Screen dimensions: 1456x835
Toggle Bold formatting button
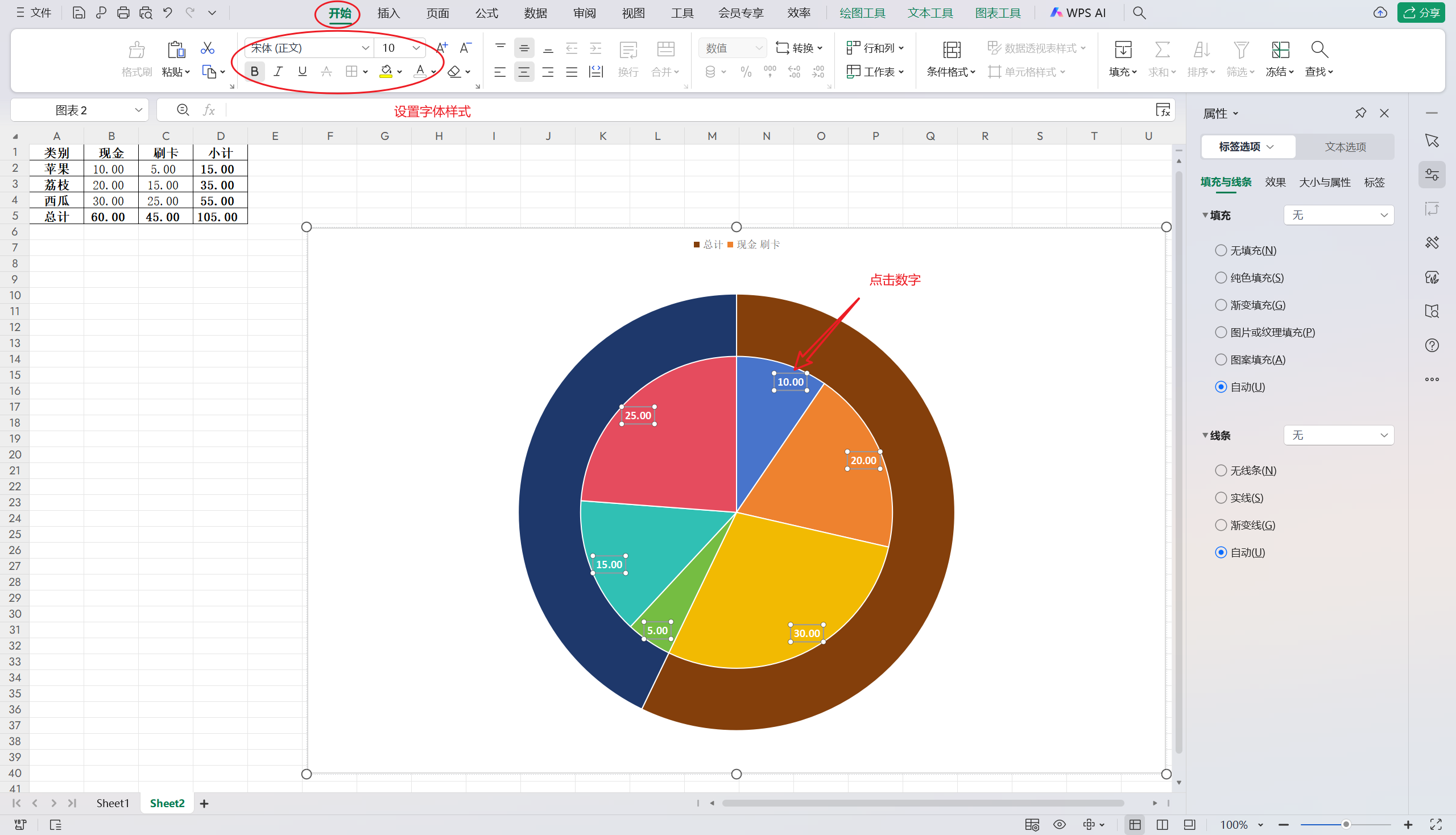(x=255, y=72)
